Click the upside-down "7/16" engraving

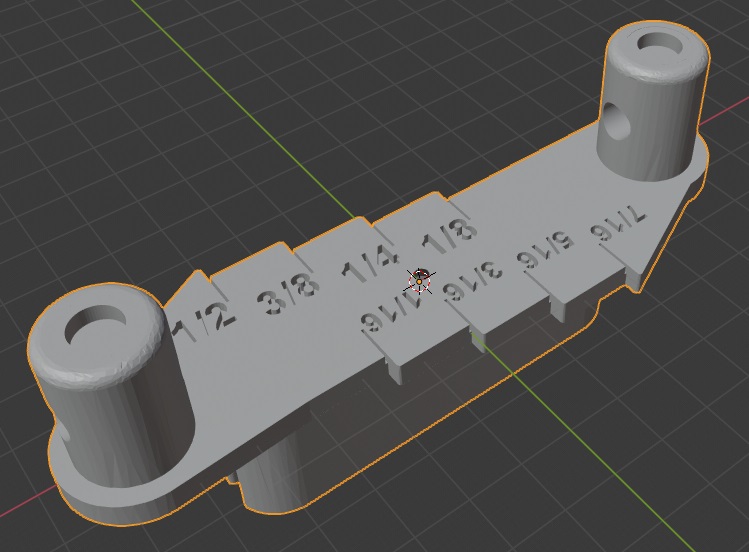pyautogui.click(x=618, y=223)
